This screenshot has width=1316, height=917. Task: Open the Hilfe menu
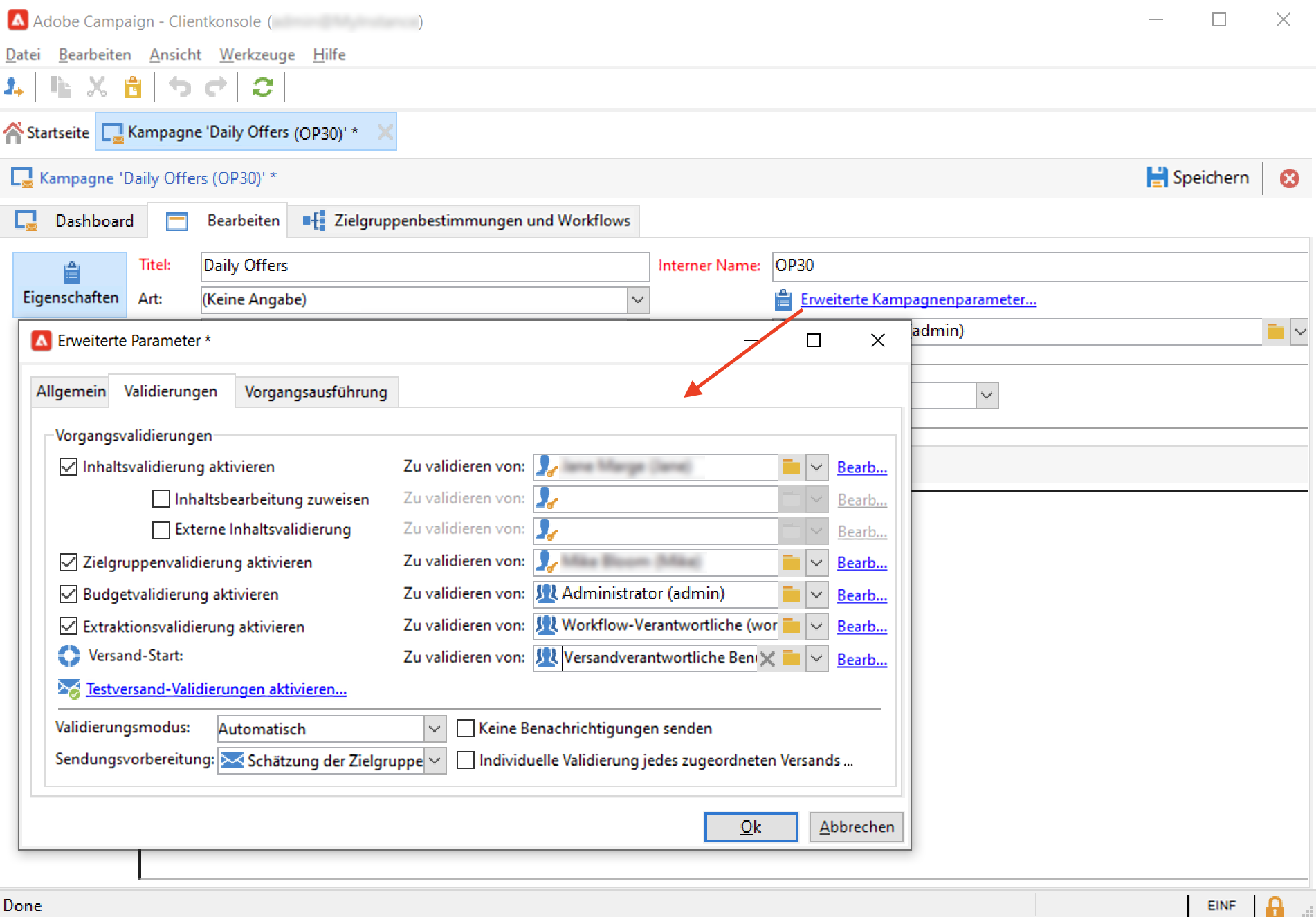pos(329,55)
